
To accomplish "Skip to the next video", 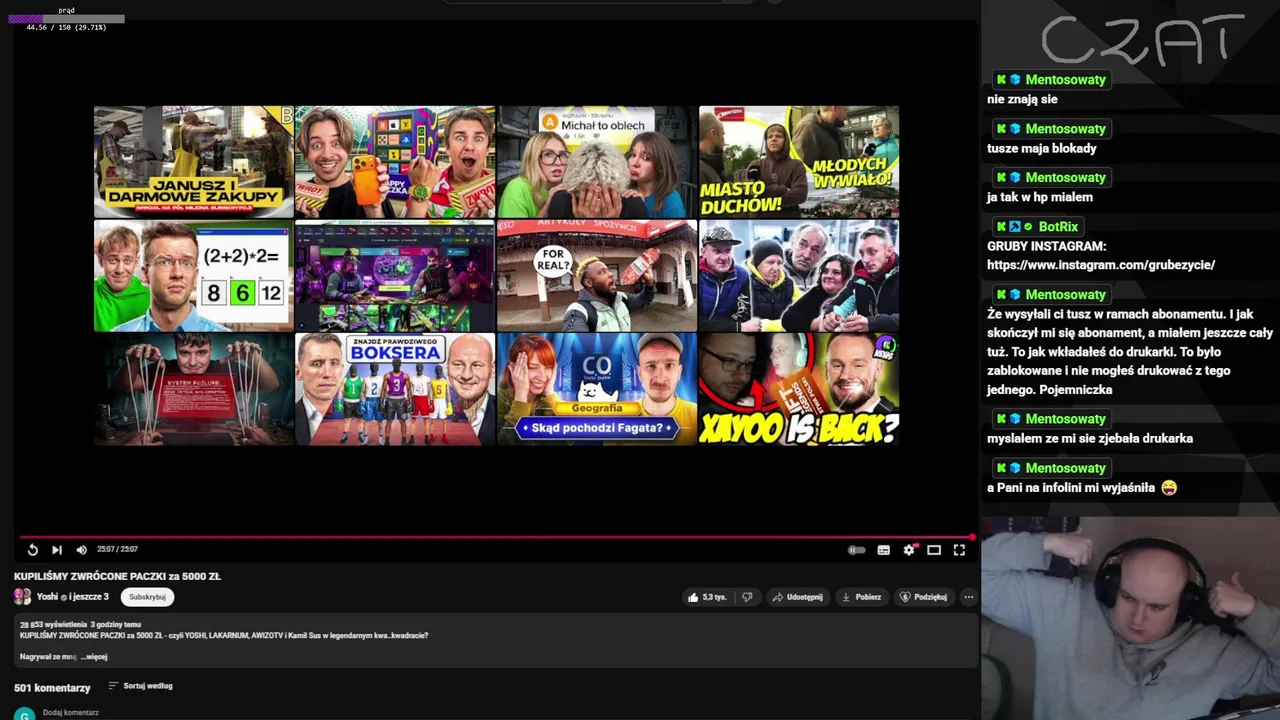I will pyautogui.click(x=57, y=549).
